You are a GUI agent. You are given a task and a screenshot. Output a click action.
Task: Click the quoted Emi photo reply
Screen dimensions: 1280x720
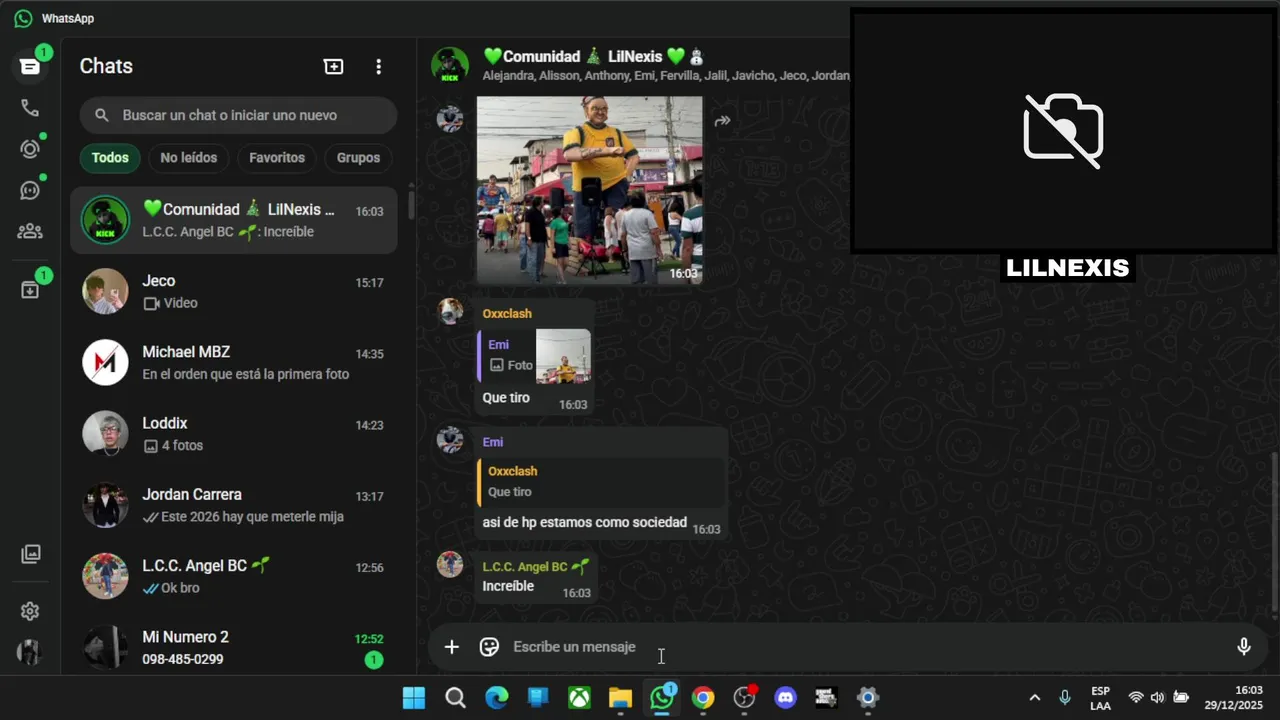[x=534, y=356]
